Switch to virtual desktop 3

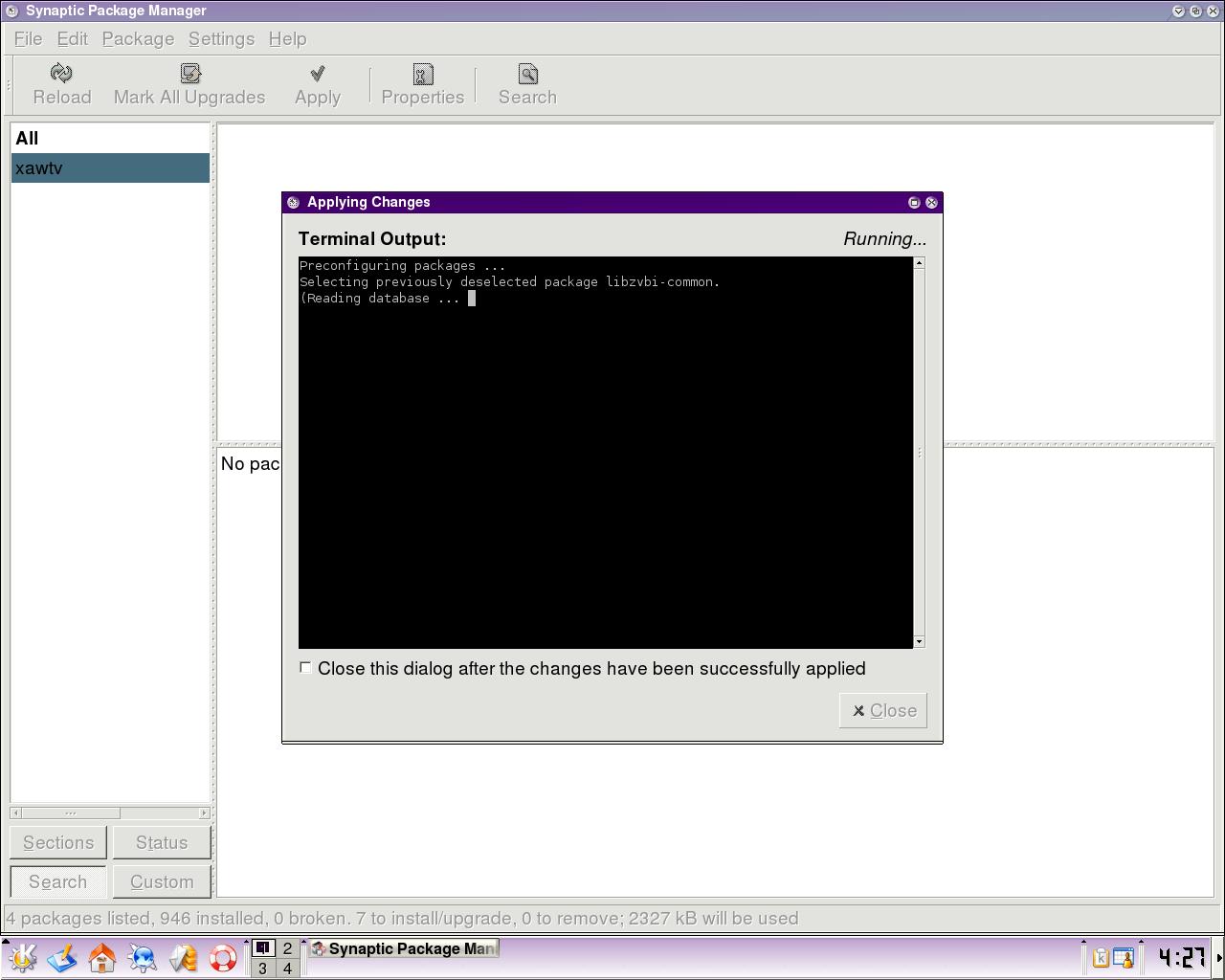coord(263,969)
